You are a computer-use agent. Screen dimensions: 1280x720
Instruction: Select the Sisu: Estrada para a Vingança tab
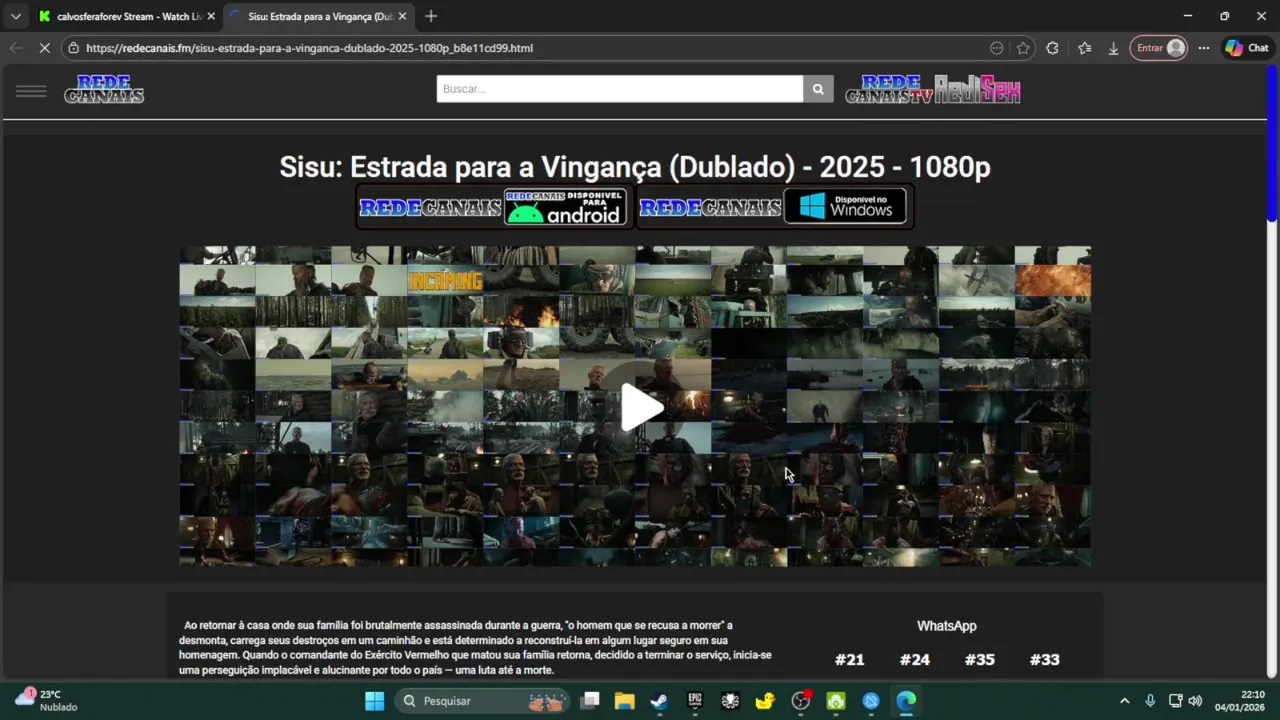coord(318,16)
